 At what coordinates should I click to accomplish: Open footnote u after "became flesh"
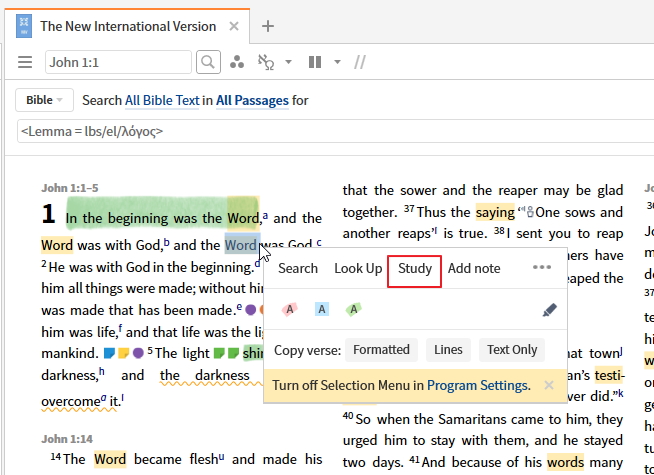coord(221,457)
